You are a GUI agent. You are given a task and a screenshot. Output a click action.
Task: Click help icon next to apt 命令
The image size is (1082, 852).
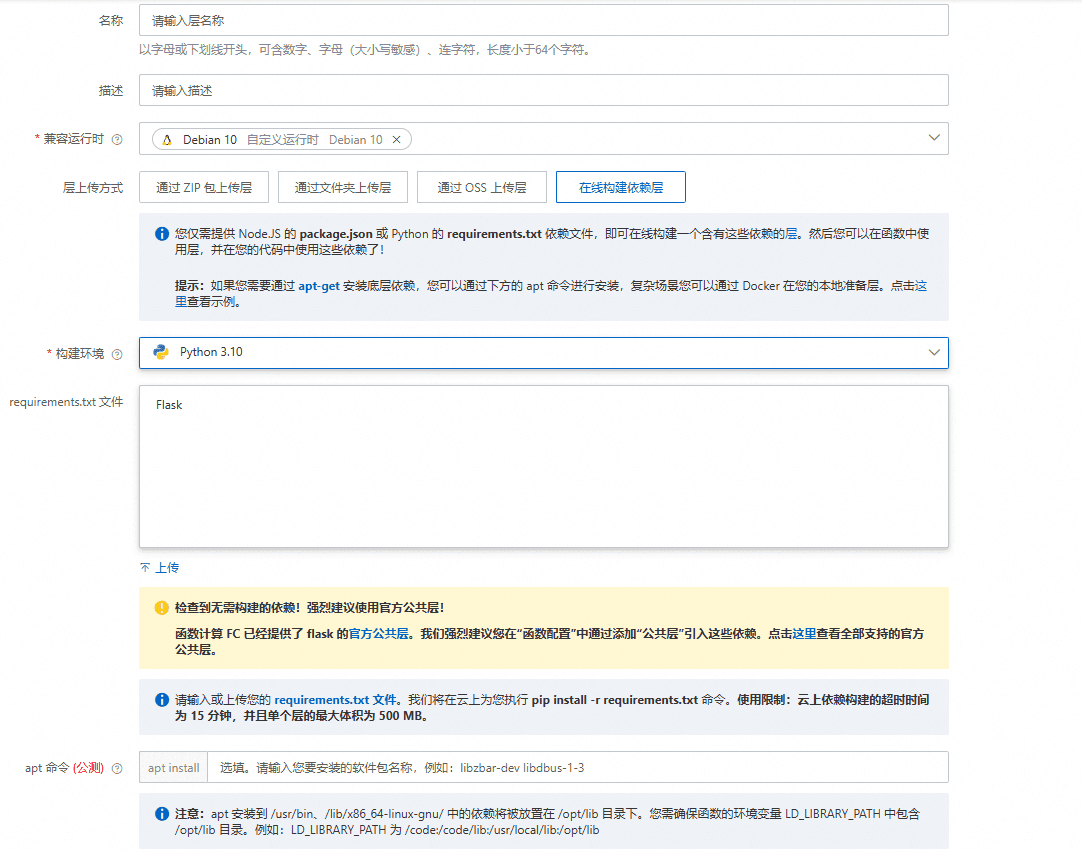[117, 769]
